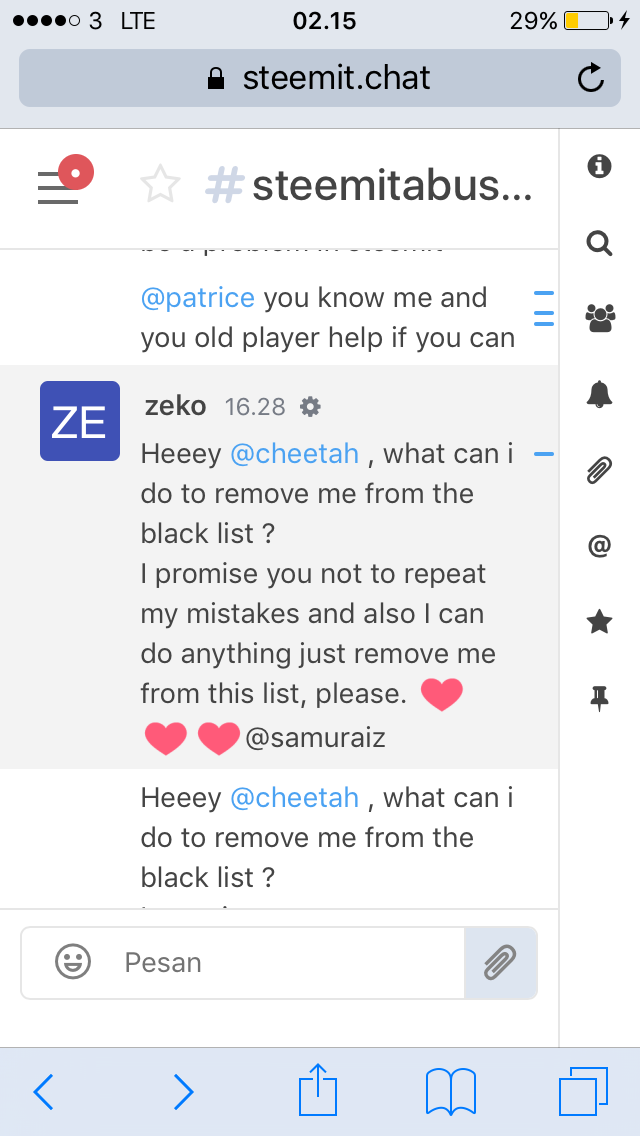The image size is (640, 1136).
Task: Toggle favorite star for steemitabuse channel
Action: coord(159,185)
